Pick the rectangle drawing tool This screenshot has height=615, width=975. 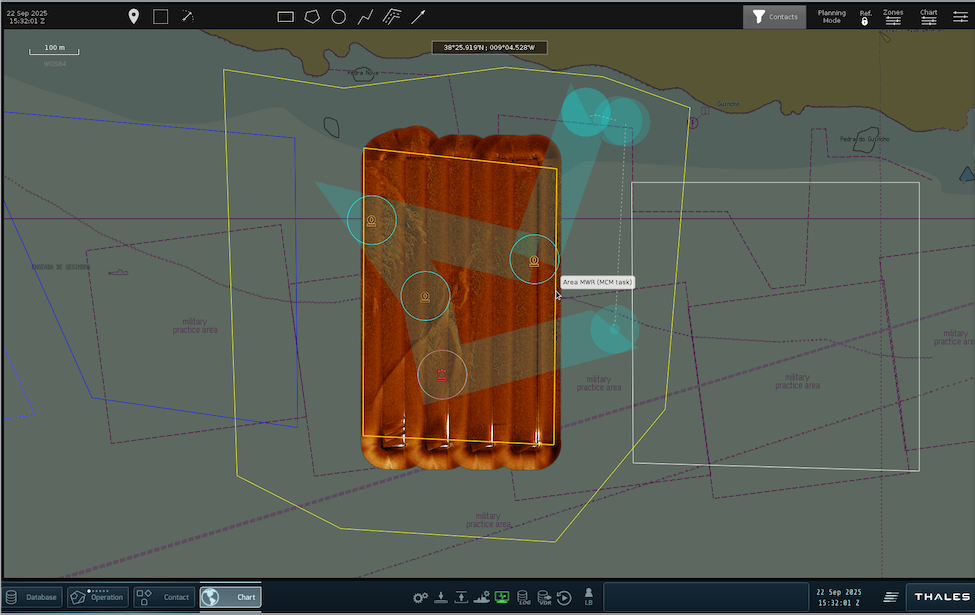285,16
